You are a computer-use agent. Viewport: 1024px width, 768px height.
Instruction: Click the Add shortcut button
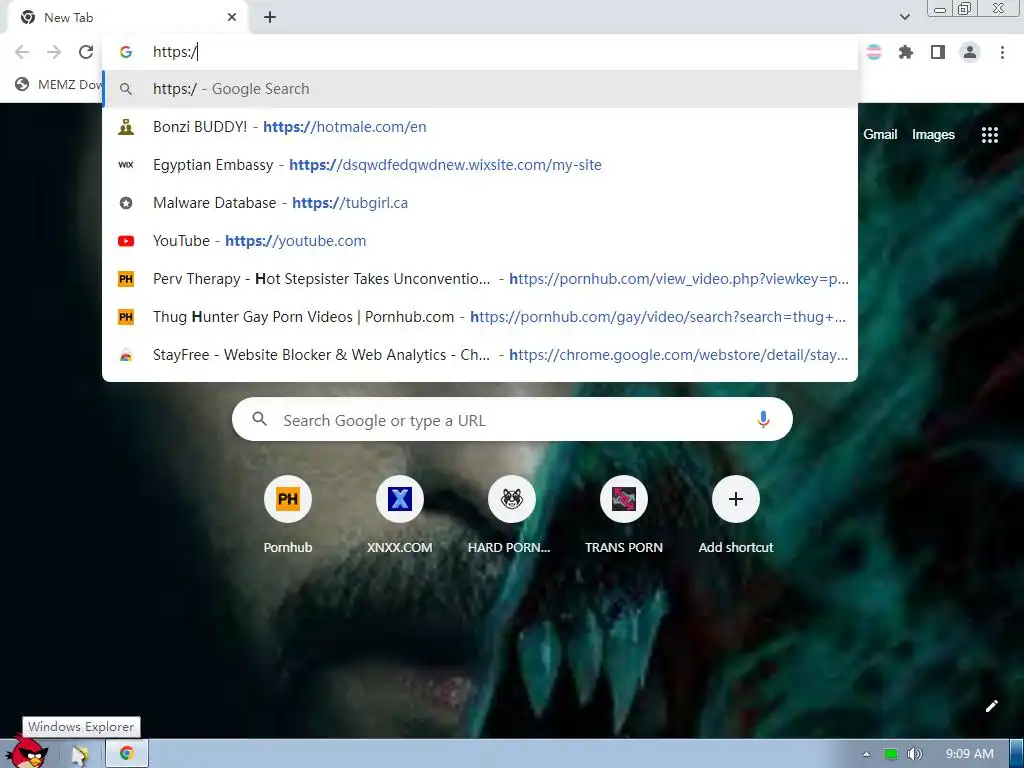tap(735, 516)
